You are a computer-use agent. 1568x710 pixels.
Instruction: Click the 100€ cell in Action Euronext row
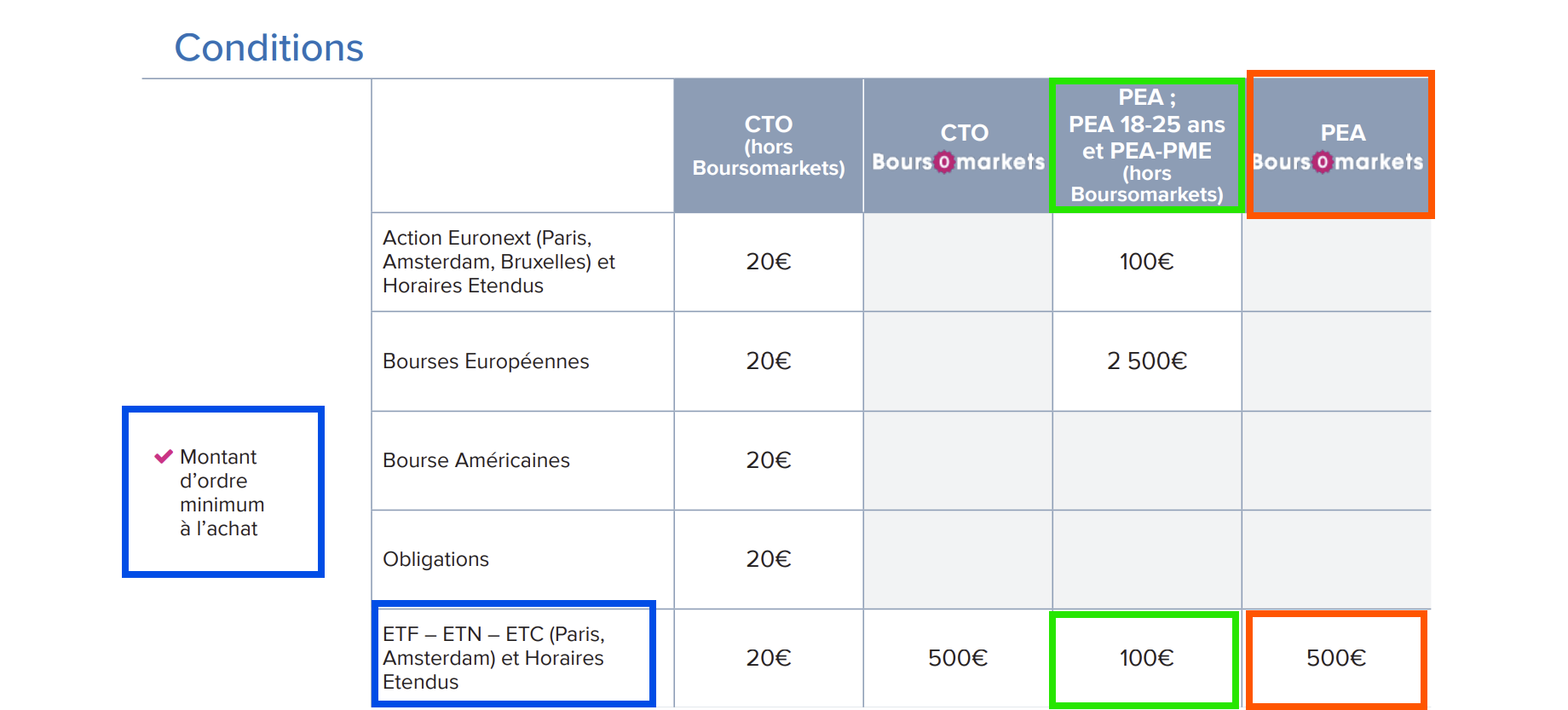point(1146,262)
